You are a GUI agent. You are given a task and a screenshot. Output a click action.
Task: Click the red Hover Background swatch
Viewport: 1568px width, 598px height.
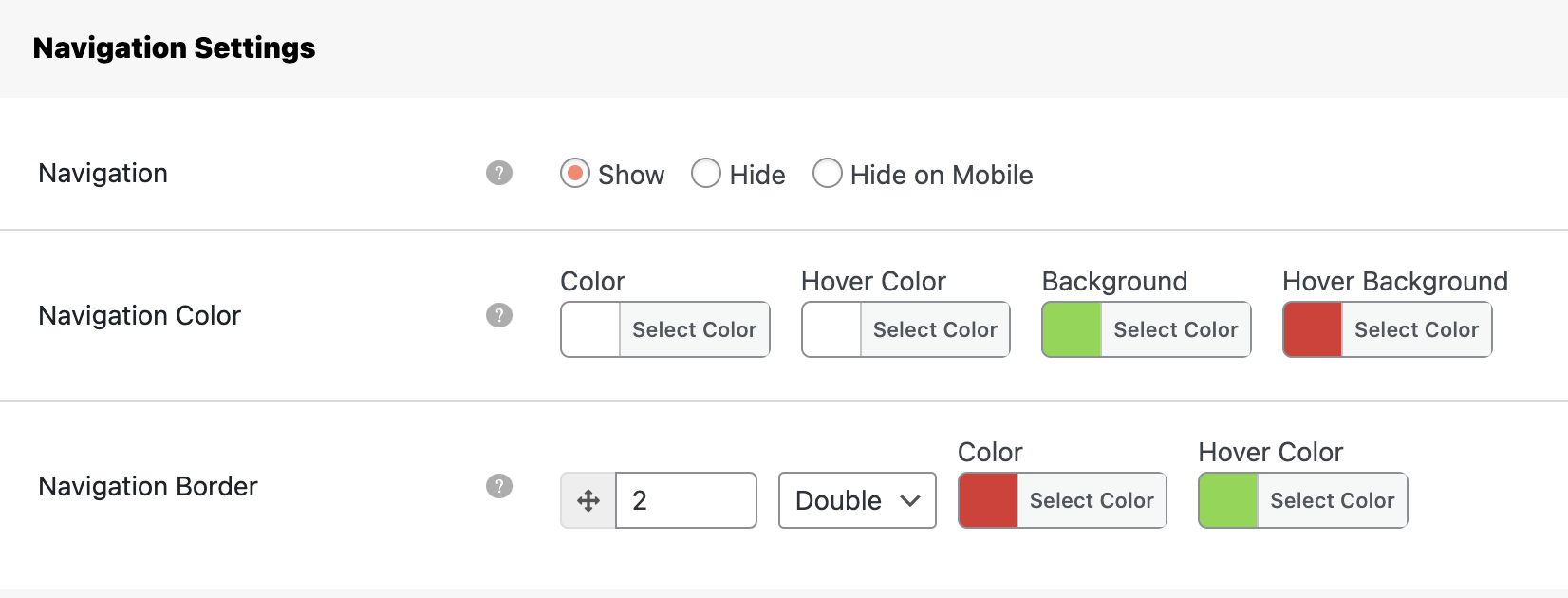point(1313,329)
